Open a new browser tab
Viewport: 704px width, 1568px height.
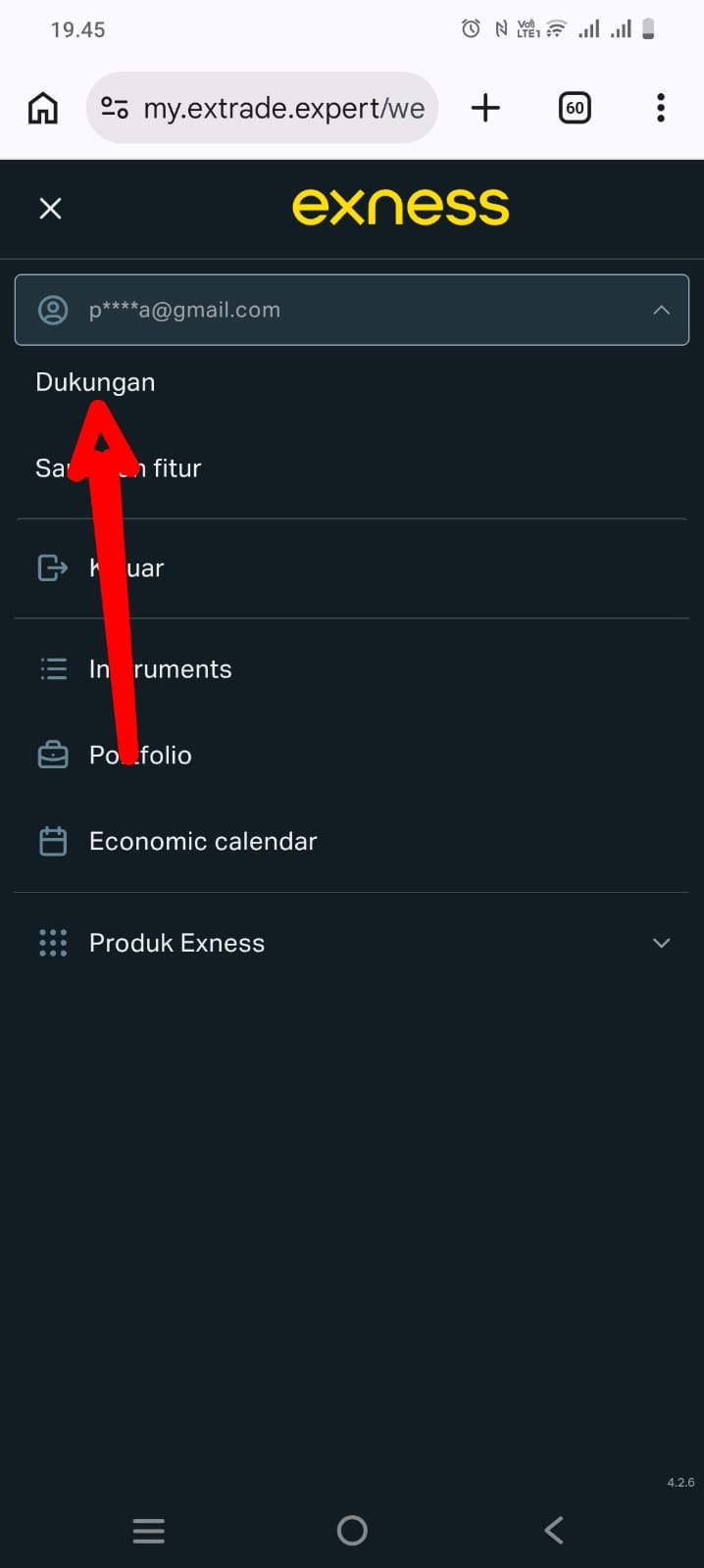pos(485,108)
